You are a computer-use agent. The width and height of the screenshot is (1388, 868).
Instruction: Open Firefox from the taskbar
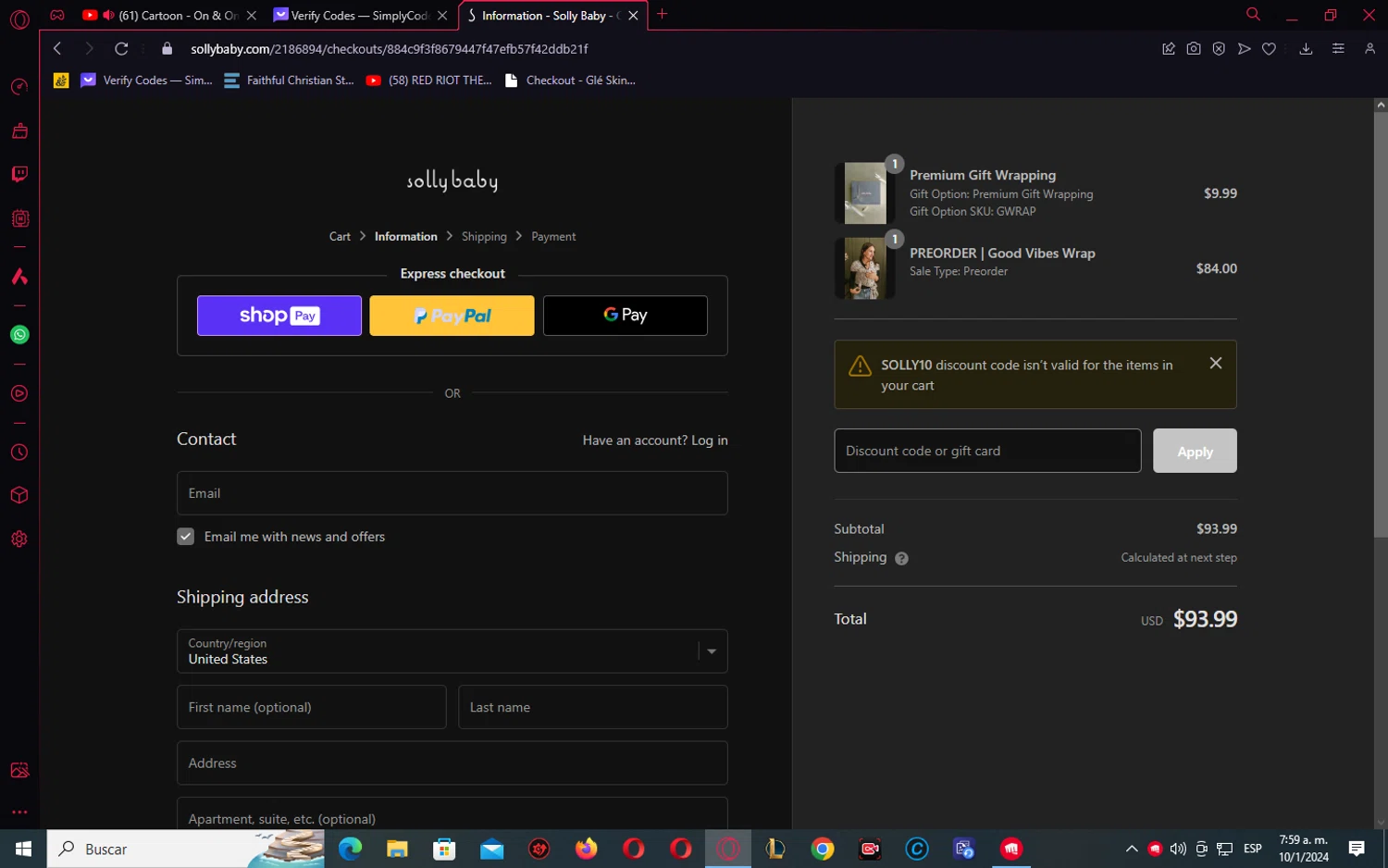point(586,849)
